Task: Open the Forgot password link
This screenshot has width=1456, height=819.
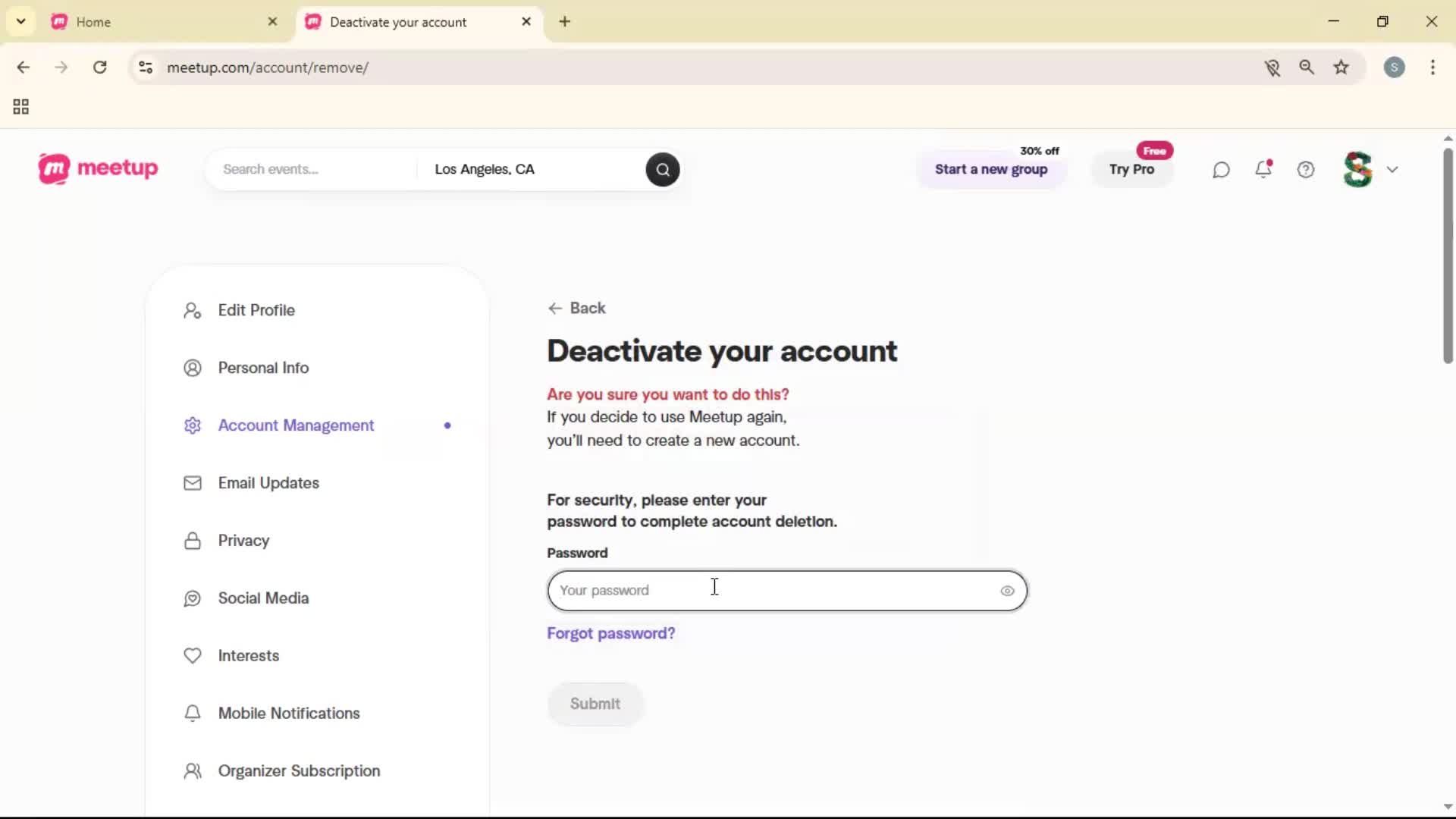Action: [611, 633]
